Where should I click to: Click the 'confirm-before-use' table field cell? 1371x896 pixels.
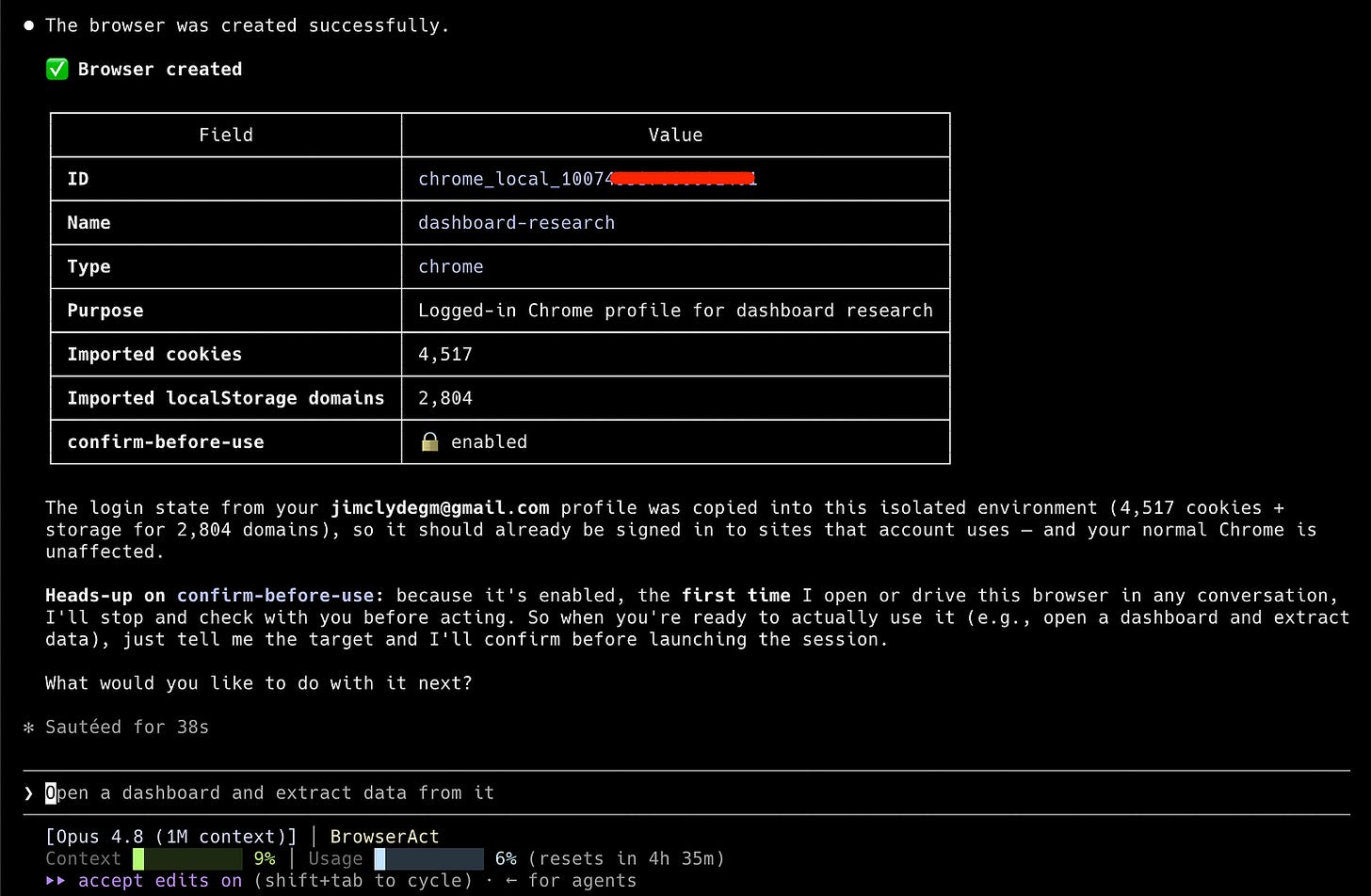[x=226, y=441]
